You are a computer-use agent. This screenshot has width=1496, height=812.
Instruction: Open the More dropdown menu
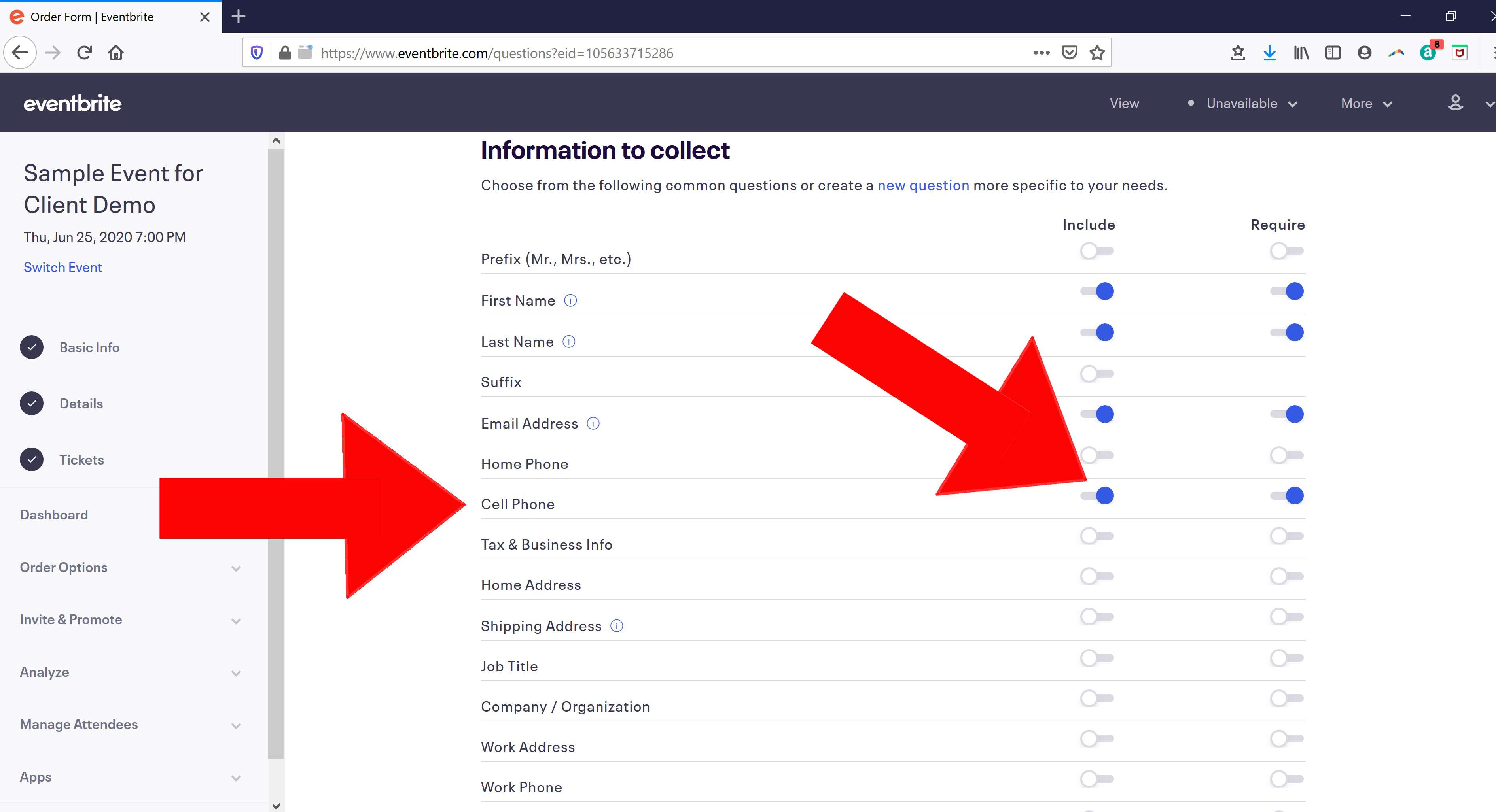coord(1367,103)
